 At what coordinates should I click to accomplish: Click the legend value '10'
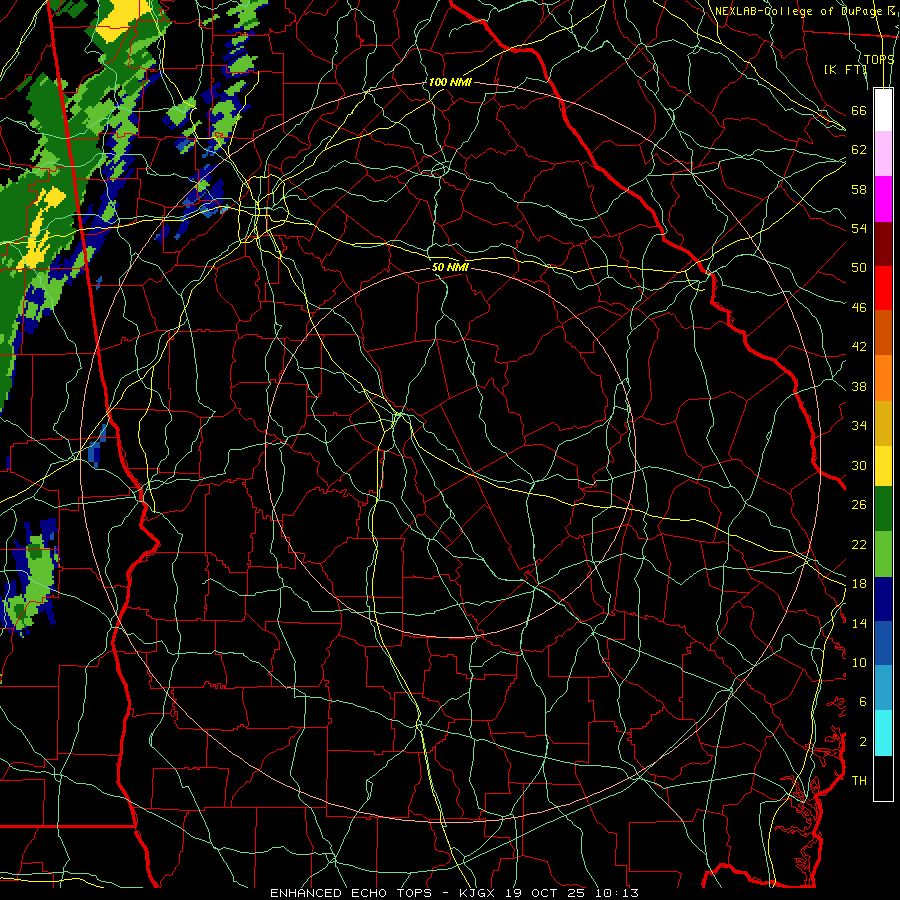tap(859, 662)
